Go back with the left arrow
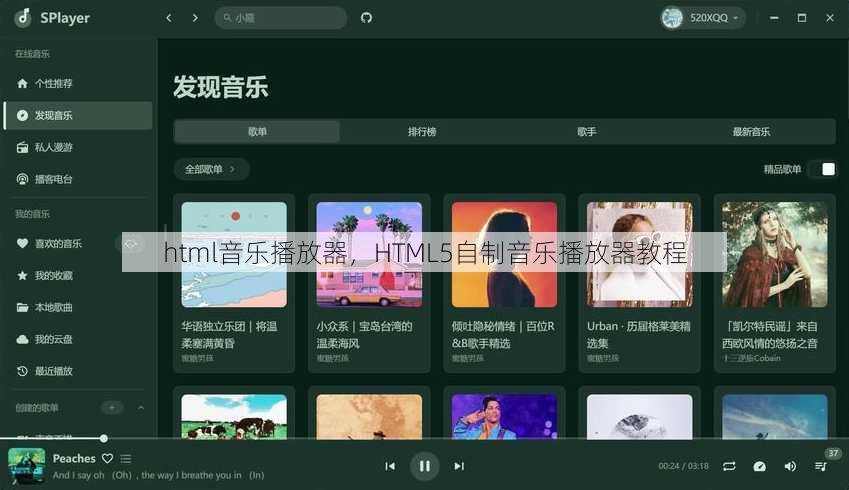Image resolution: width=849 pixels, height=490 pixels. click(x=169, y=18)
